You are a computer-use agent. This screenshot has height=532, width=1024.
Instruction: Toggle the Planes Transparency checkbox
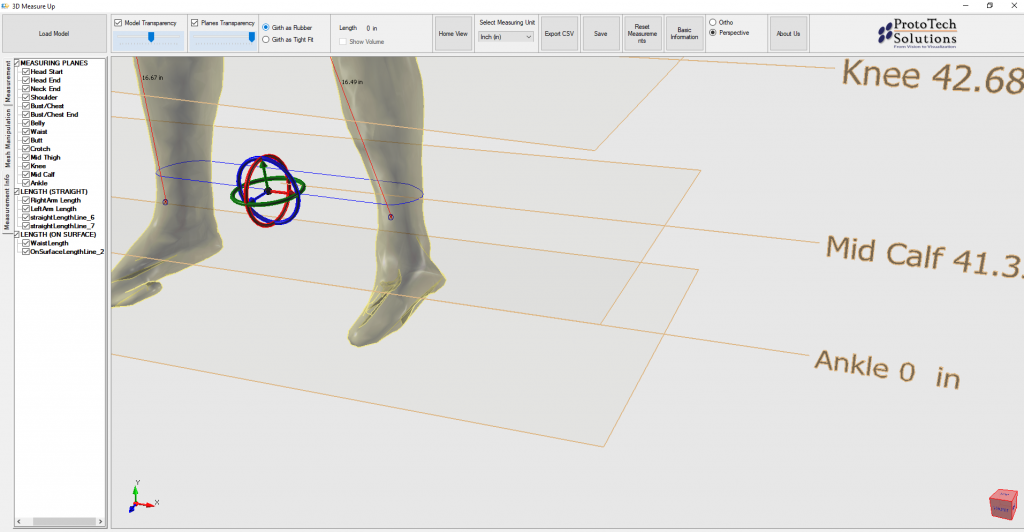point(195,23)
